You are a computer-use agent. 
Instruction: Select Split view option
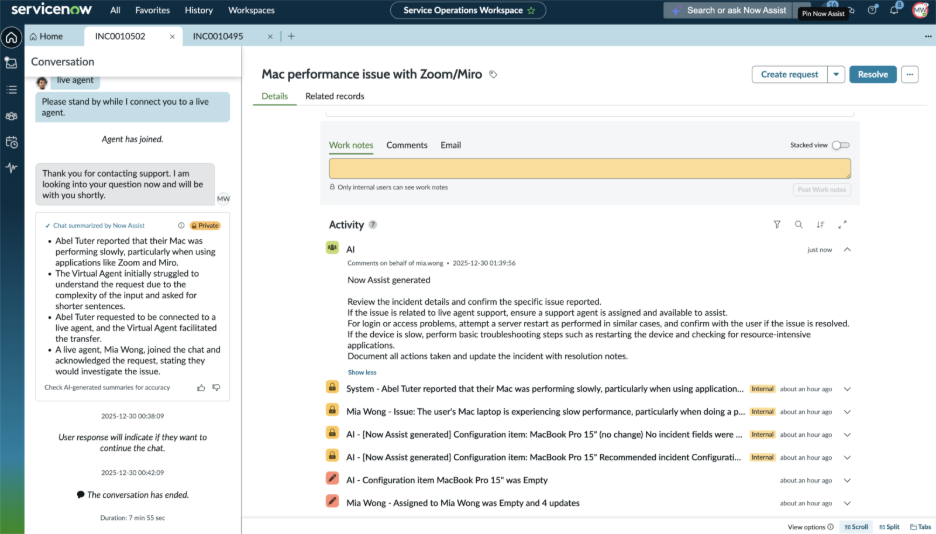[889, 527]
